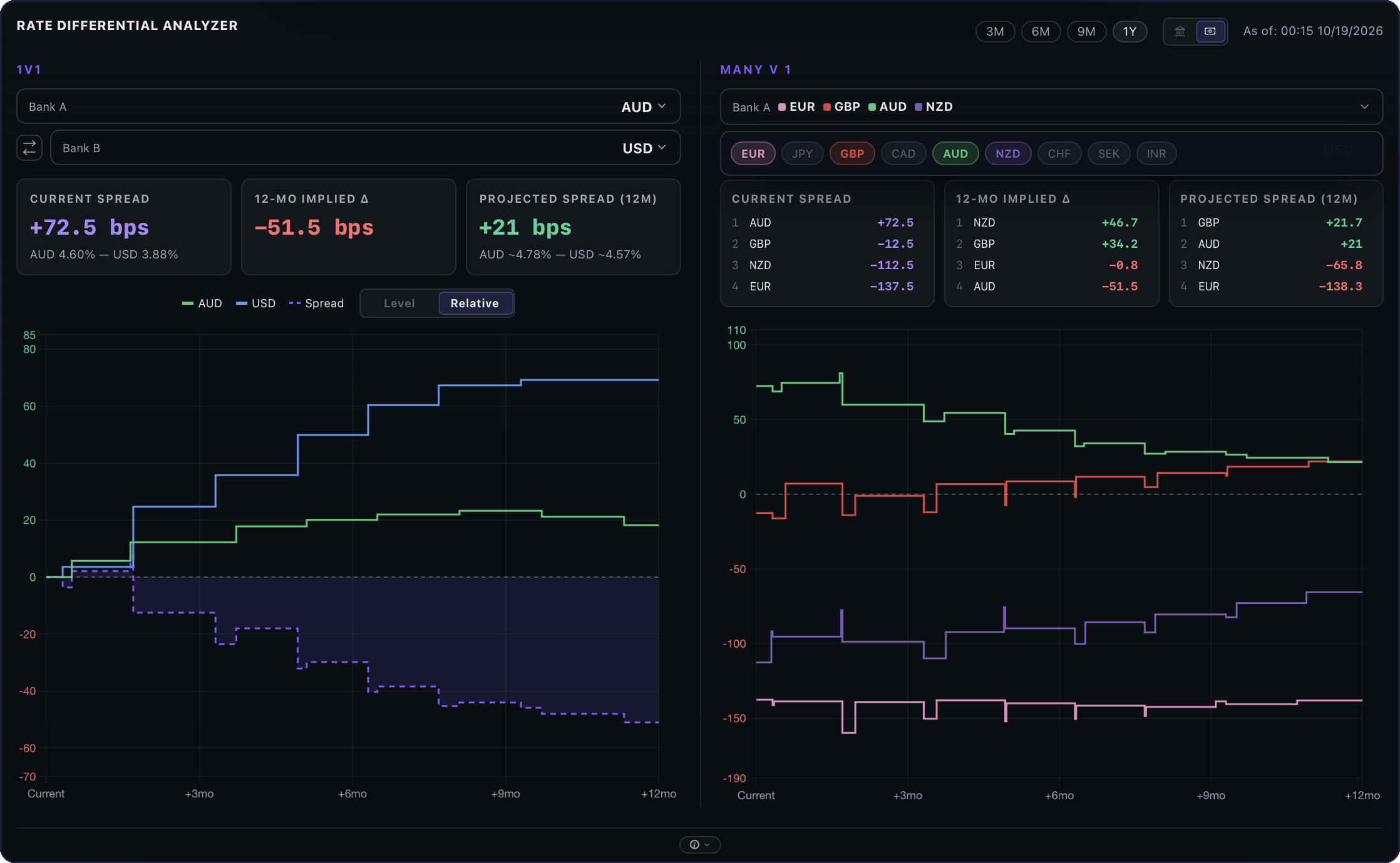This screenshot has width=1400, height=863.
Task: Select the bank building icon mode
Action: point(1180,31)
